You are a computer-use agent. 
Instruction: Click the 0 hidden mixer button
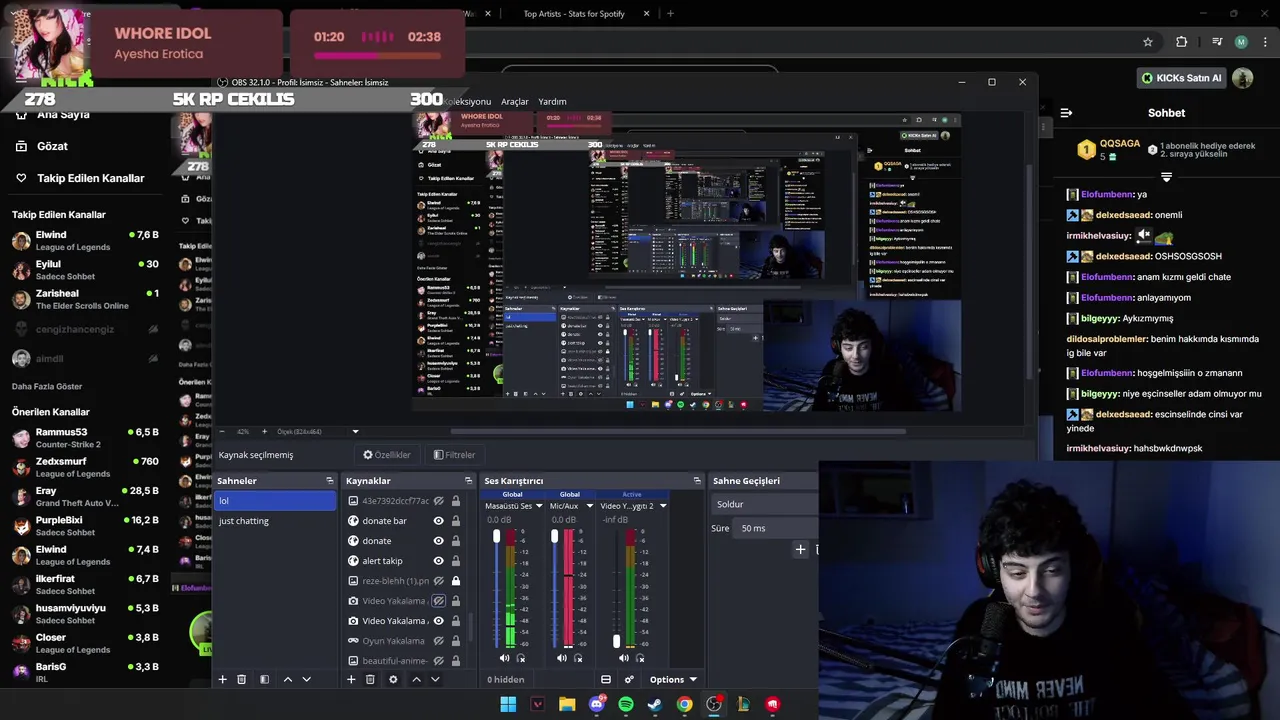[506, 680]
